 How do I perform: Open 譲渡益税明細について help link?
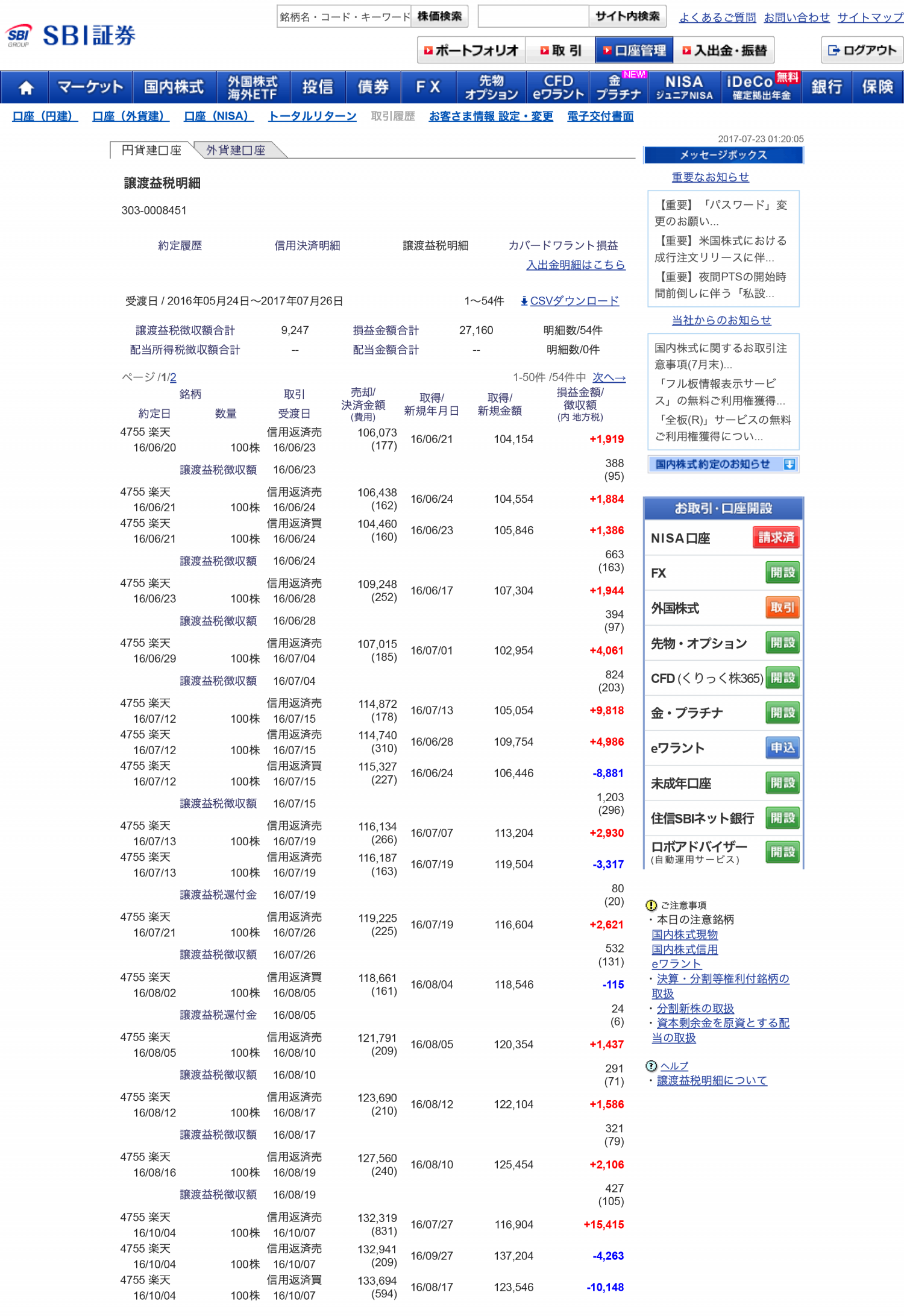click(712, 1081)
